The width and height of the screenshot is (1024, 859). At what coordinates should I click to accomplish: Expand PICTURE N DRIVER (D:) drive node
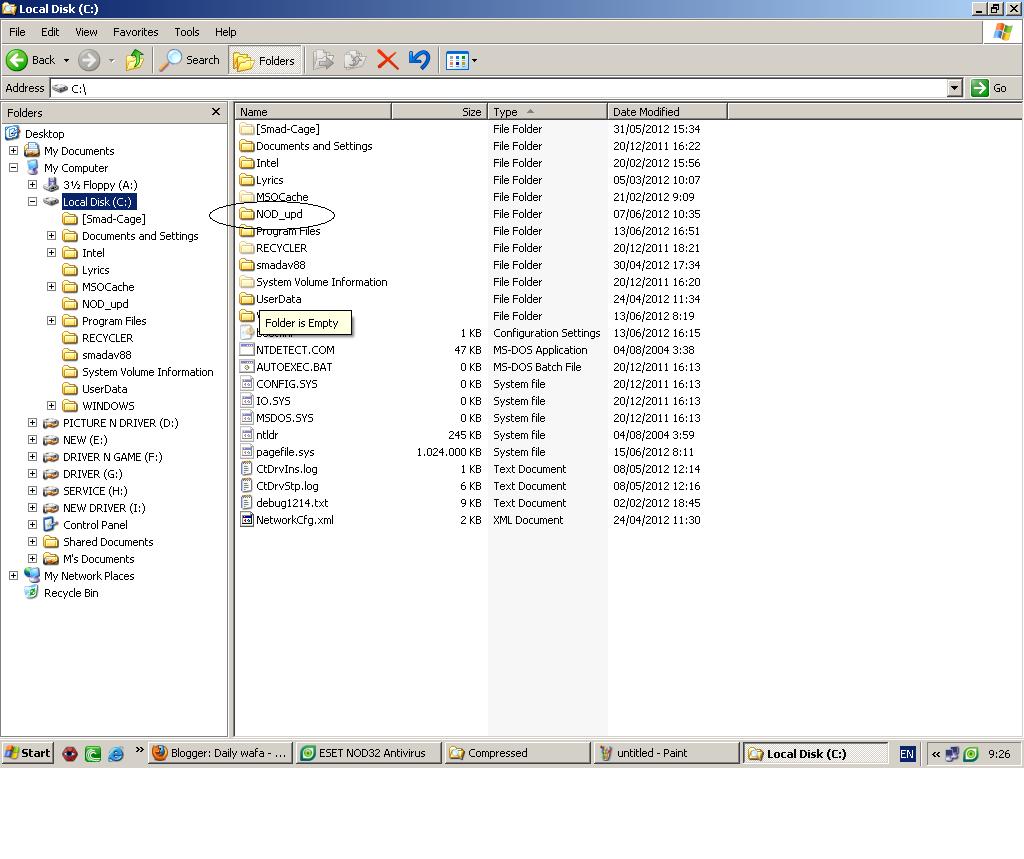pos(32,423)
